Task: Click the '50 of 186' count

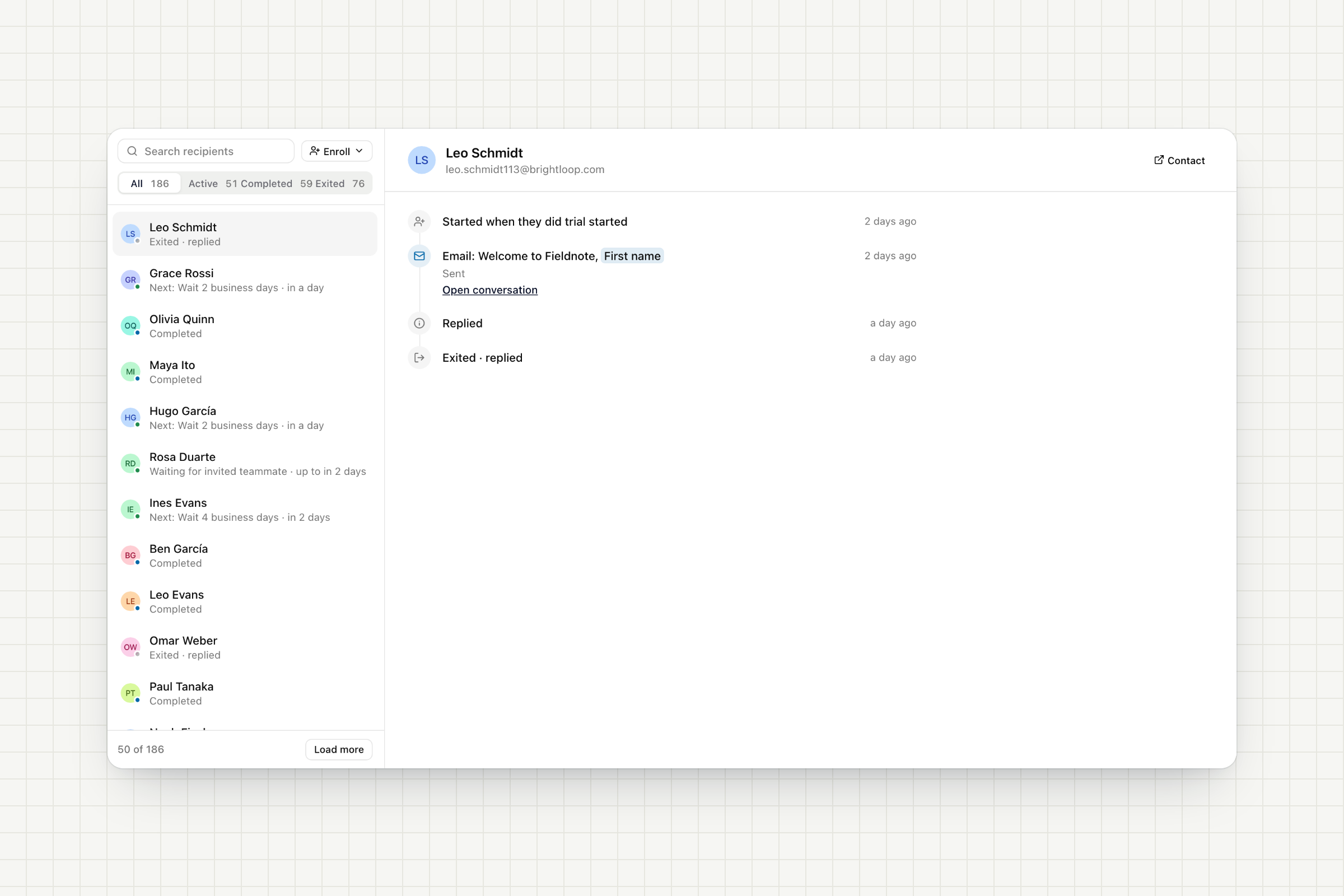Action: pos(141,749)
